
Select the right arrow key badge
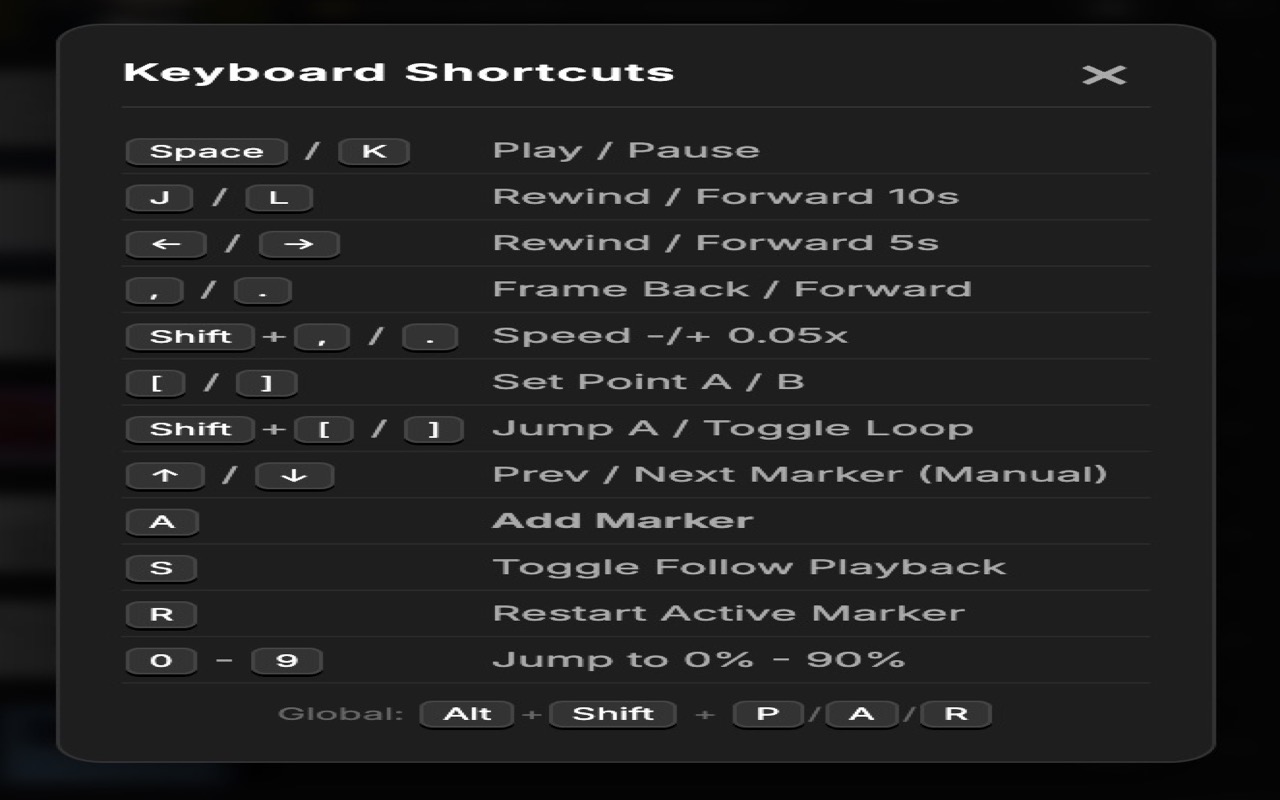point(298,243)
